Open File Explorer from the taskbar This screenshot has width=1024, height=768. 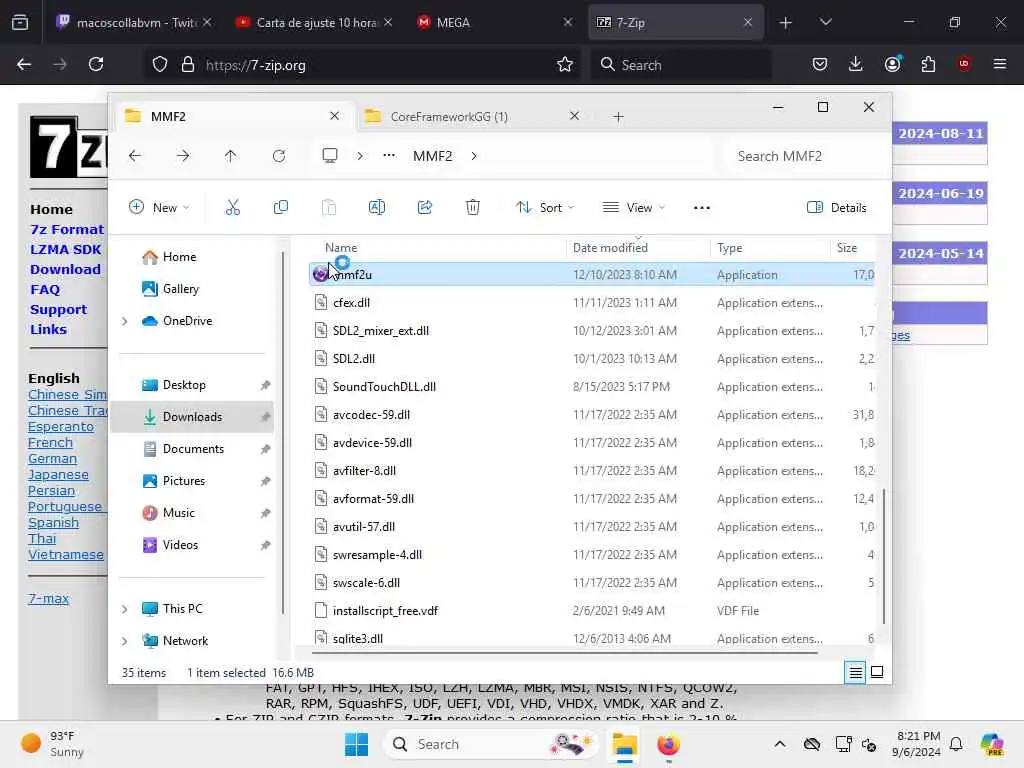point(624,744)
